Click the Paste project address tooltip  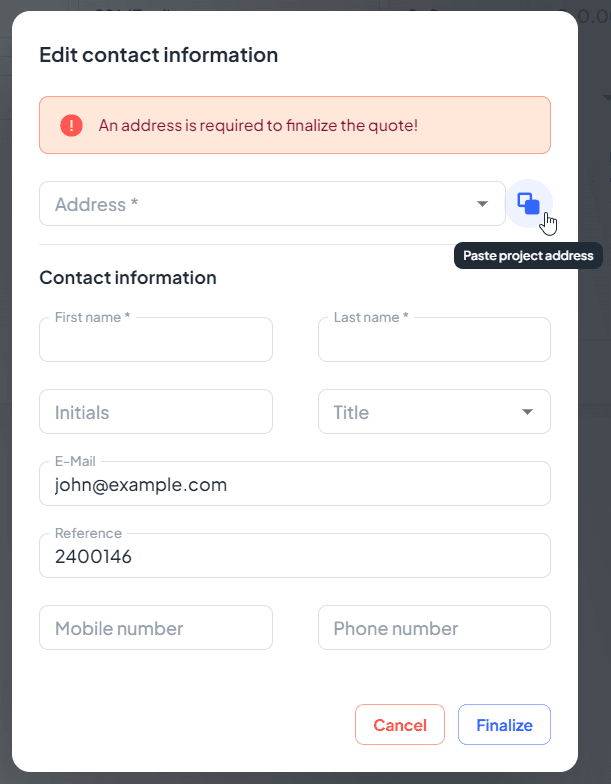pos(528,256)
